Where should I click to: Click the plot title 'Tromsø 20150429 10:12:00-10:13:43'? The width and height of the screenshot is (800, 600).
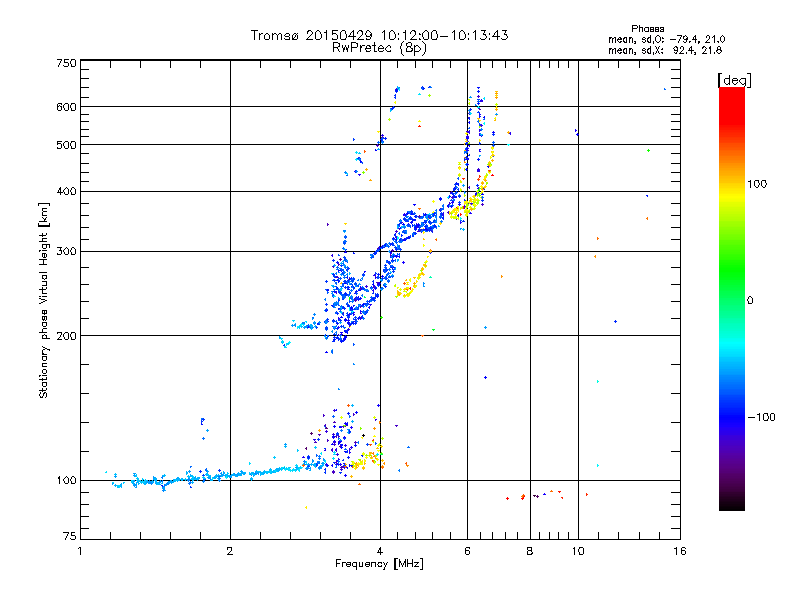coord(379,35)
